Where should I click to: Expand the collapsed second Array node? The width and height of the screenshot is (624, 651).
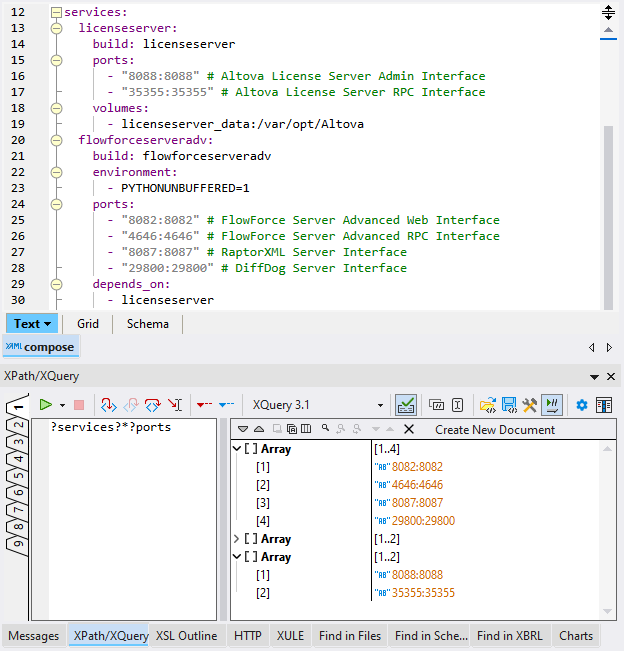tap(237, 539)
